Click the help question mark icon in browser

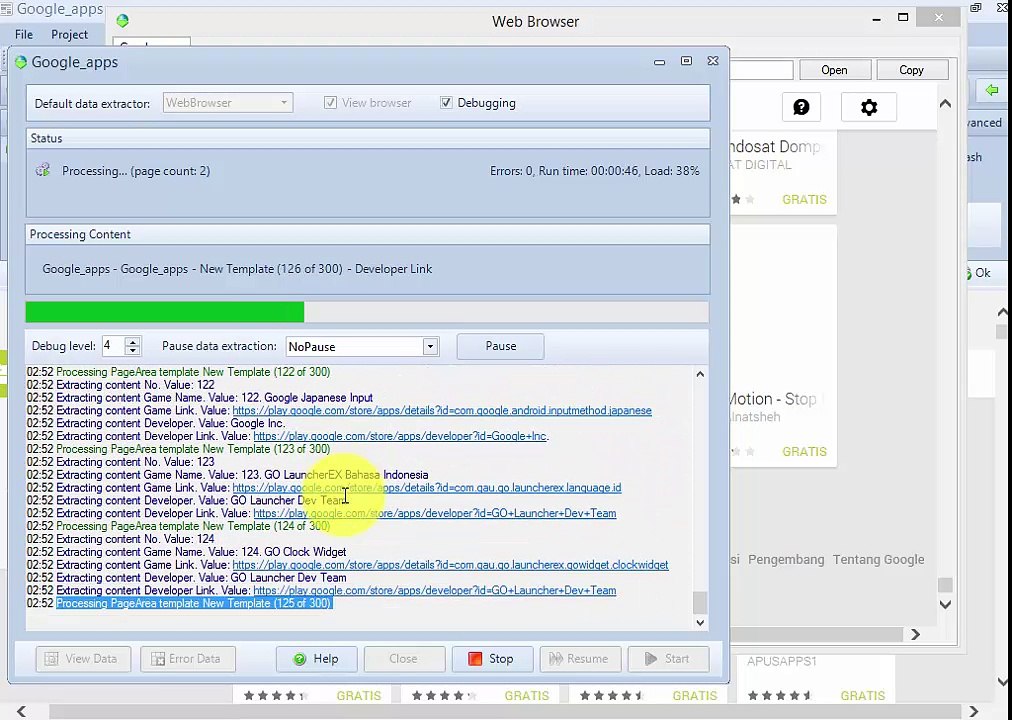[x=801, y=107]
